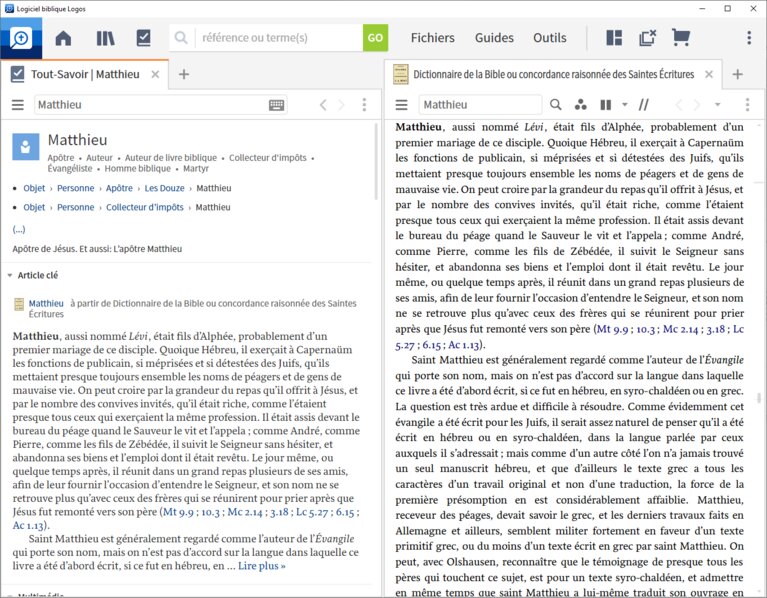The height and width of the screenshot is (598, 767).
Task: Follow the 'Apôtre' breadcrumb link
Action: point(119,188)
